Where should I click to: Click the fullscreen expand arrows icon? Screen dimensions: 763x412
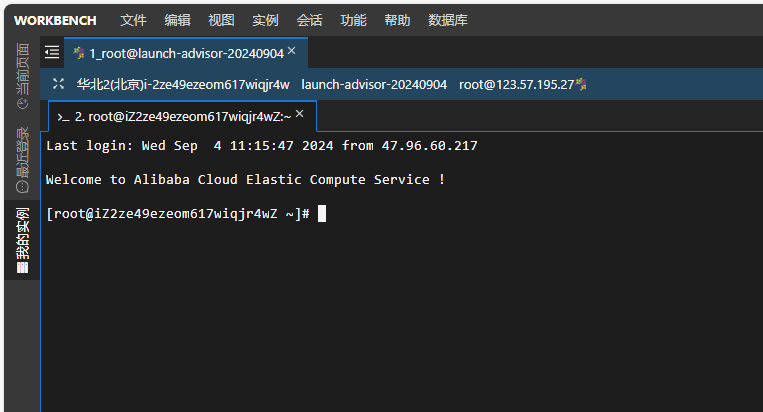point(58,84)
